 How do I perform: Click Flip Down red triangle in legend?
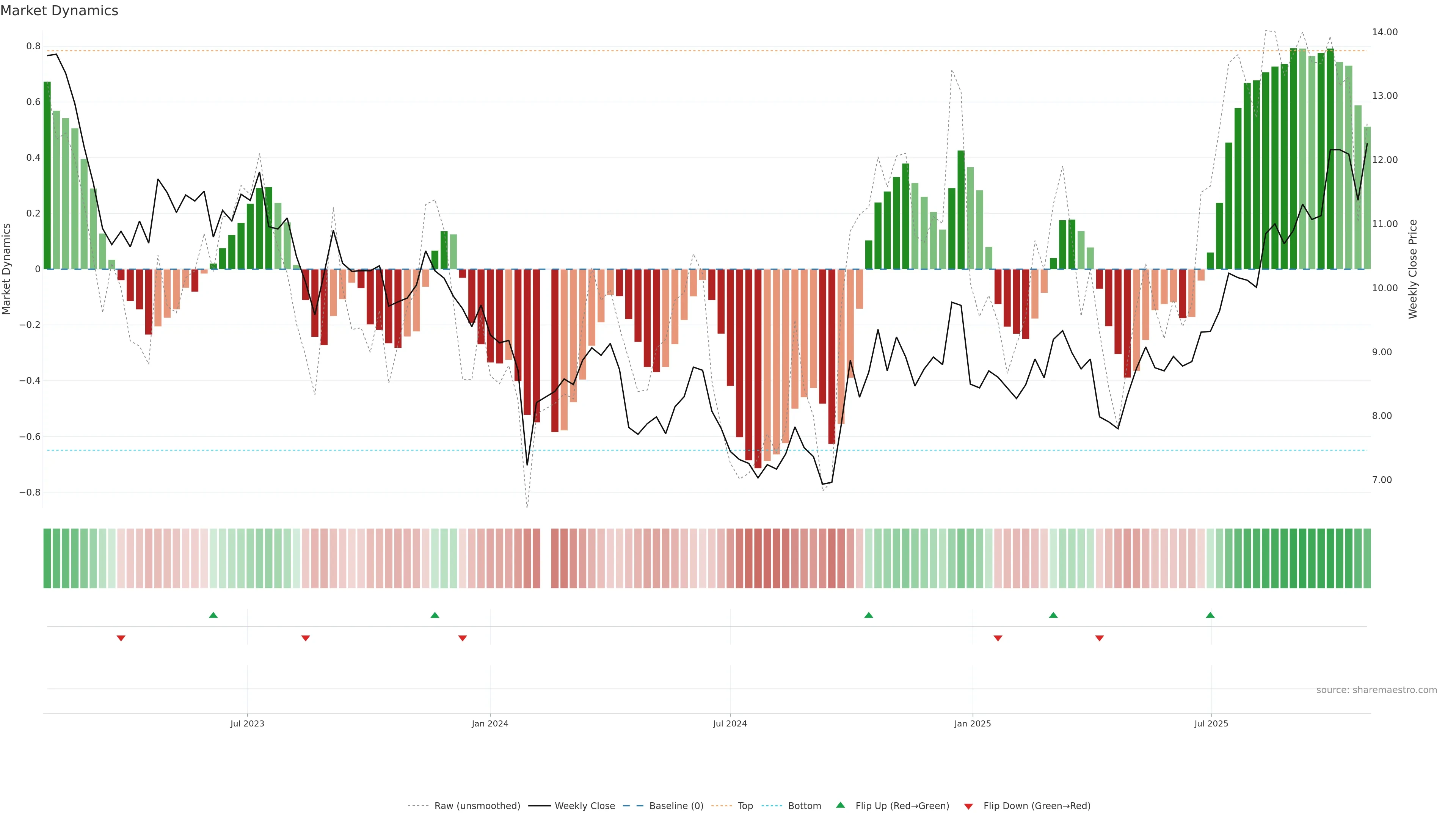968,806
